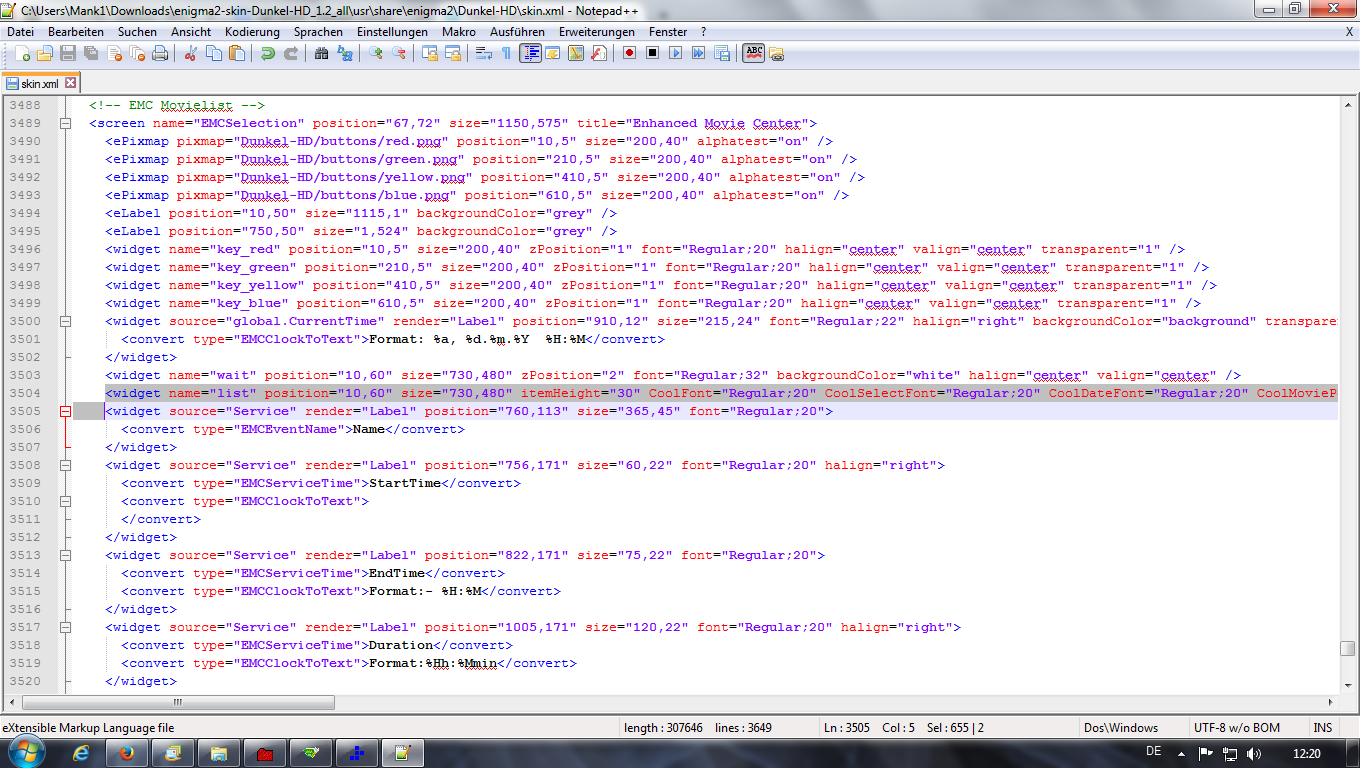
Task: Open the Sprachen menu
Action: pyautogui.click(x=318, y=32)
